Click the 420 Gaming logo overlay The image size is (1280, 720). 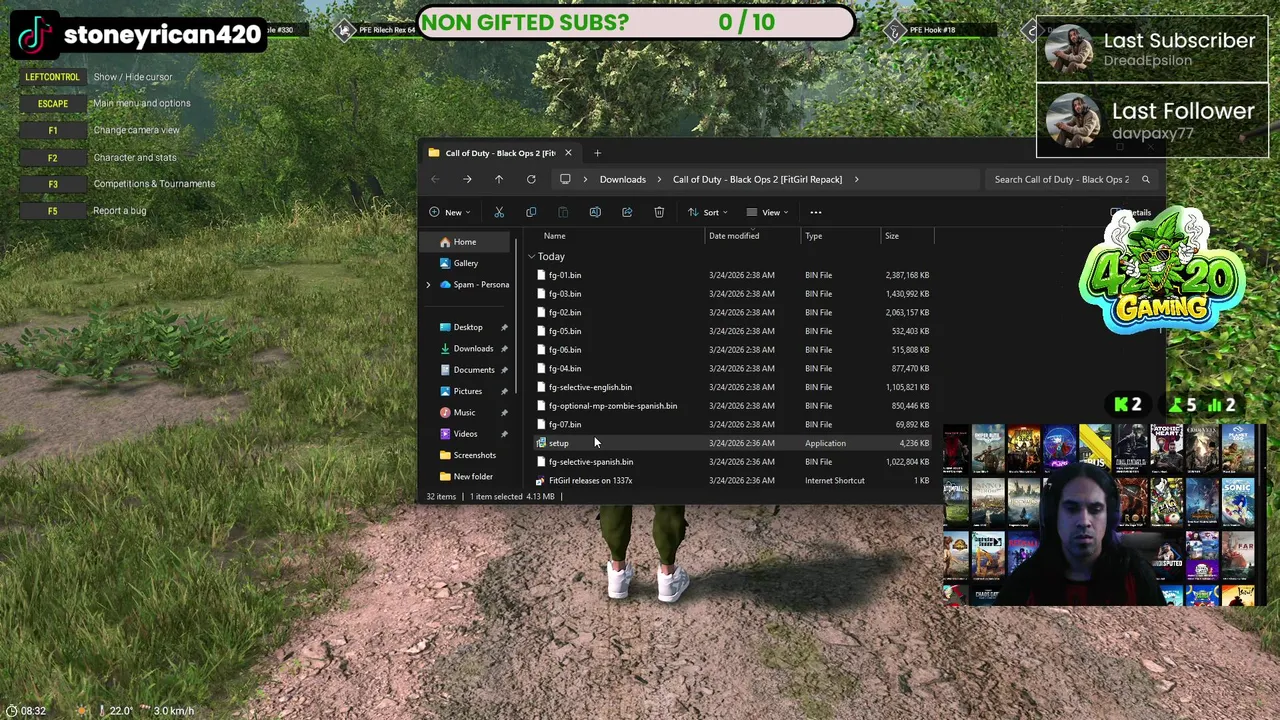pyautogui.click(x=1162, y=270)
